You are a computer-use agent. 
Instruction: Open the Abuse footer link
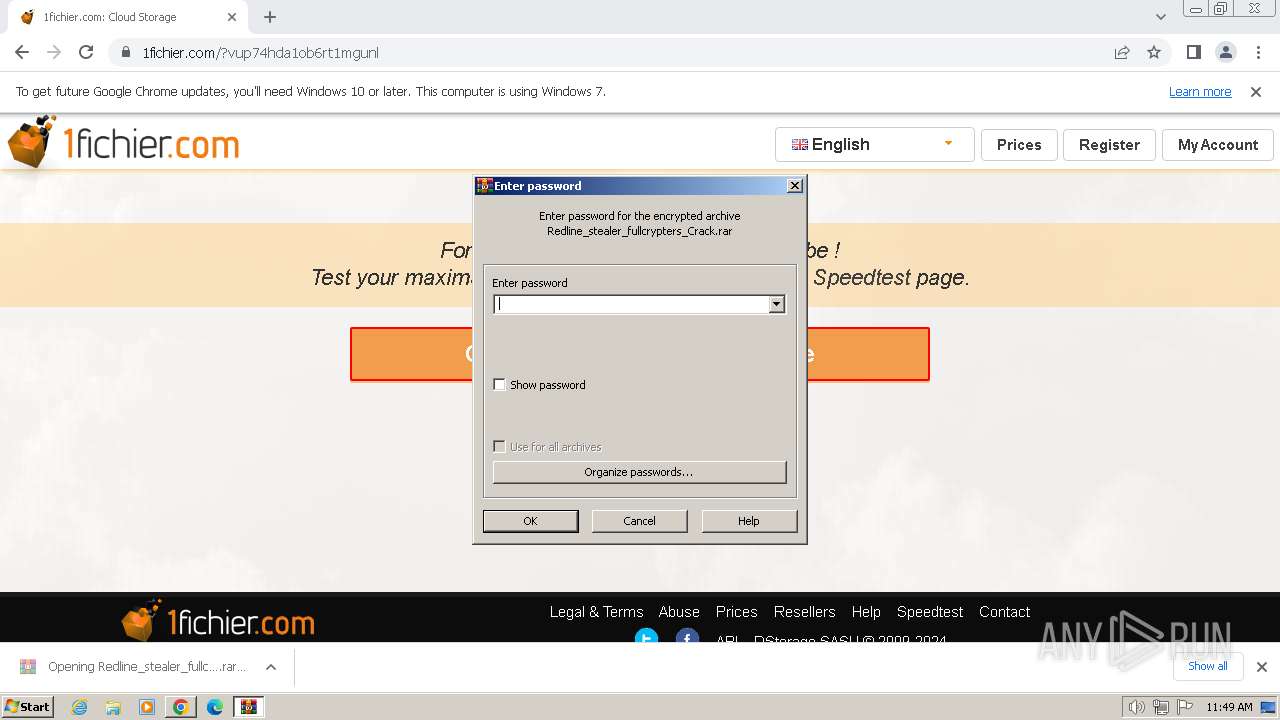coord(679,612)
